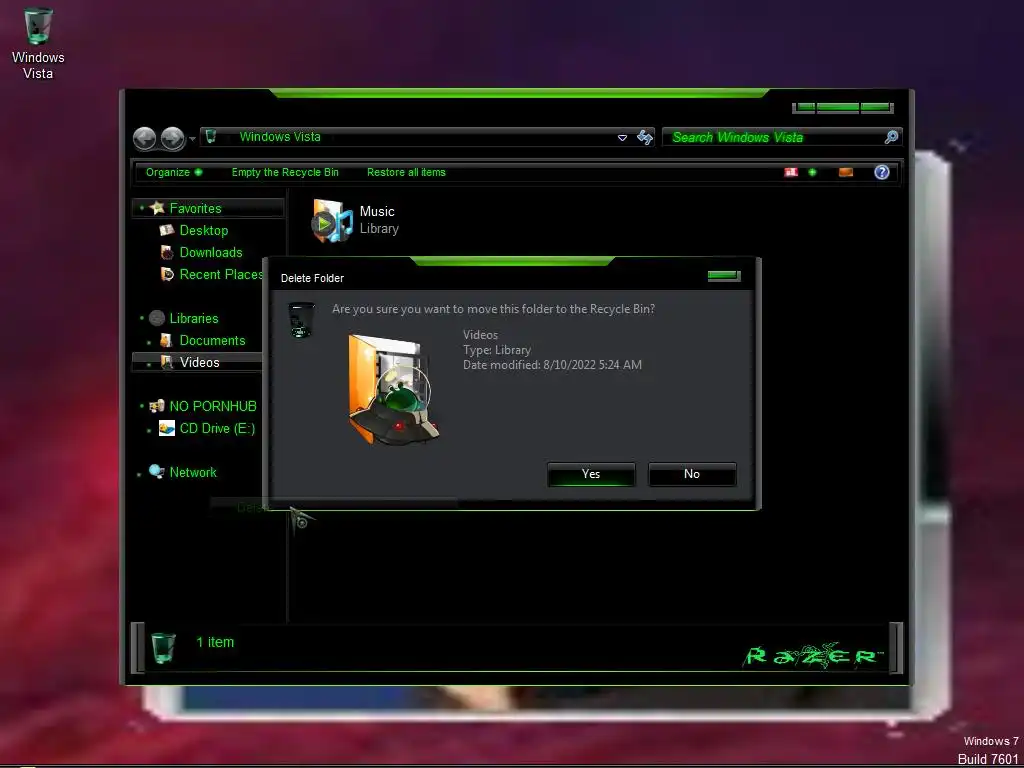
Task: Go back with the Back arrow button
Action: point(144,138)
